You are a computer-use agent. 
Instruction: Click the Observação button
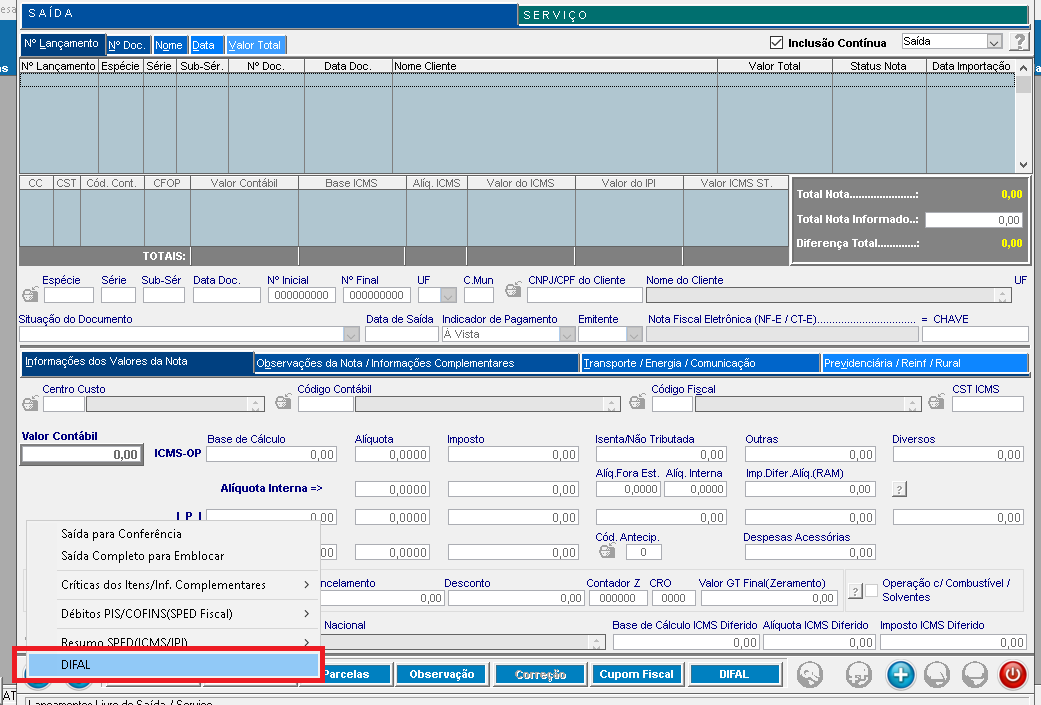(x=441, y=674)
